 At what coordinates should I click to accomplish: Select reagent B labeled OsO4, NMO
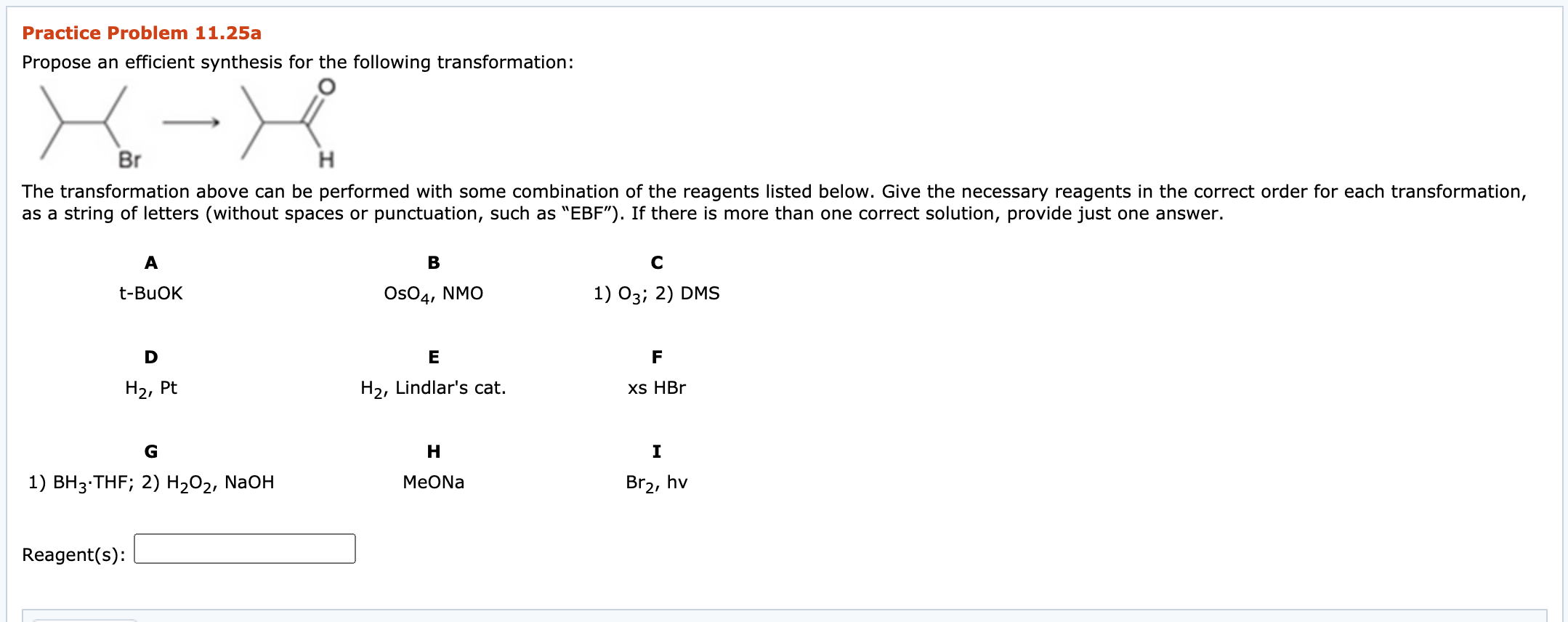click(x=434, y=294)
